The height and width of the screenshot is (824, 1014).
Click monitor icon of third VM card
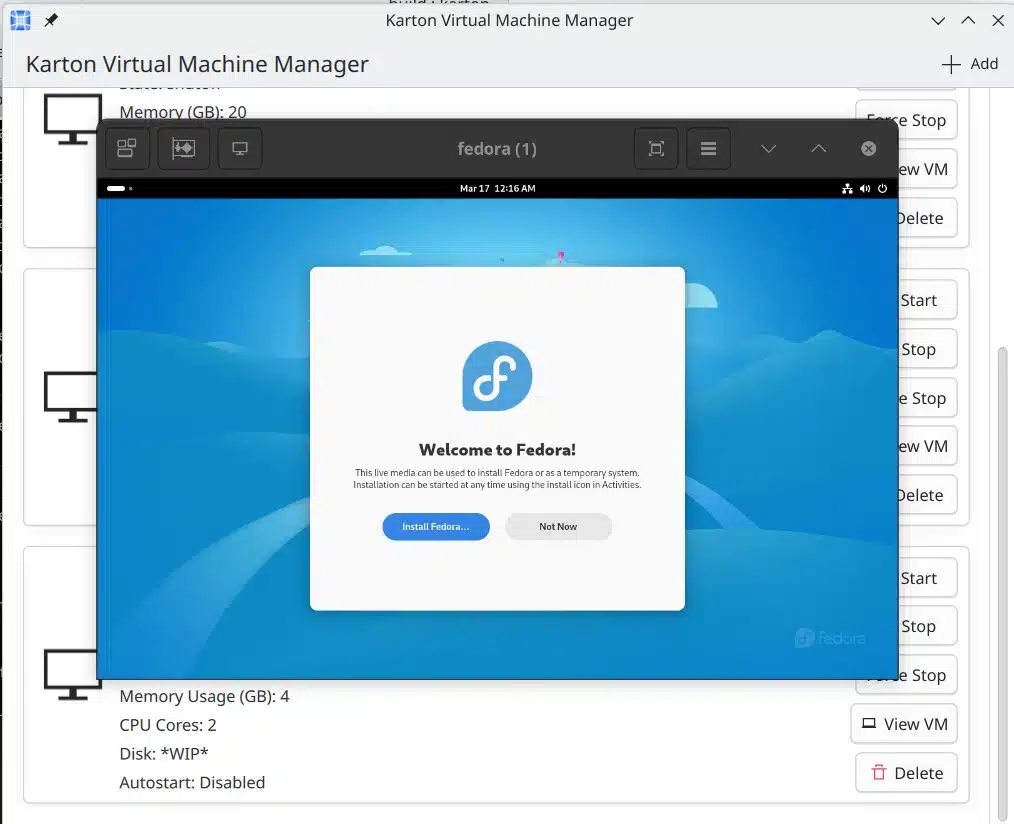(x=70, y=674)
